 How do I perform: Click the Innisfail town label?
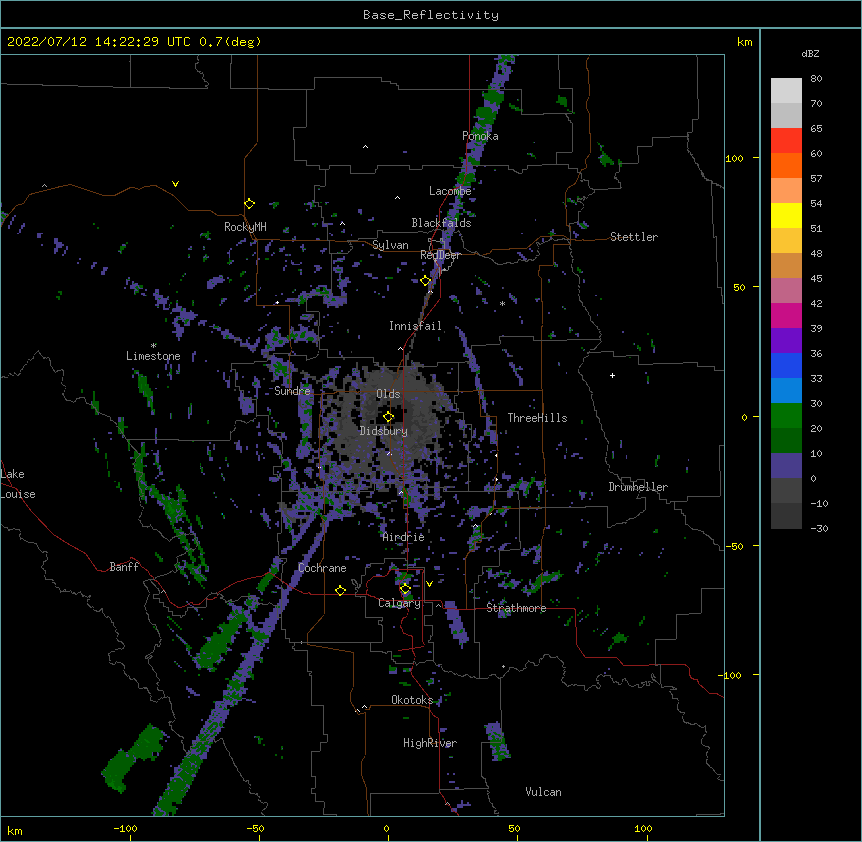coord(415,326)
